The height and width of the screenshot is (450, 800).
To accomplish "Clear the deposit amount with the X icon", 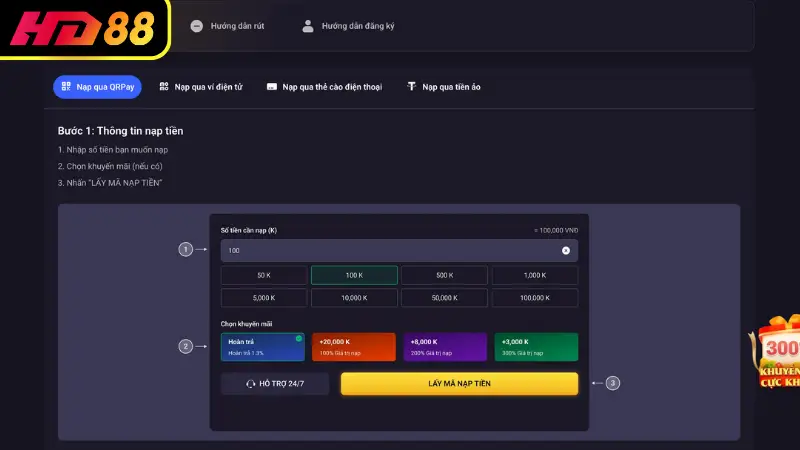I will point(565,251).
